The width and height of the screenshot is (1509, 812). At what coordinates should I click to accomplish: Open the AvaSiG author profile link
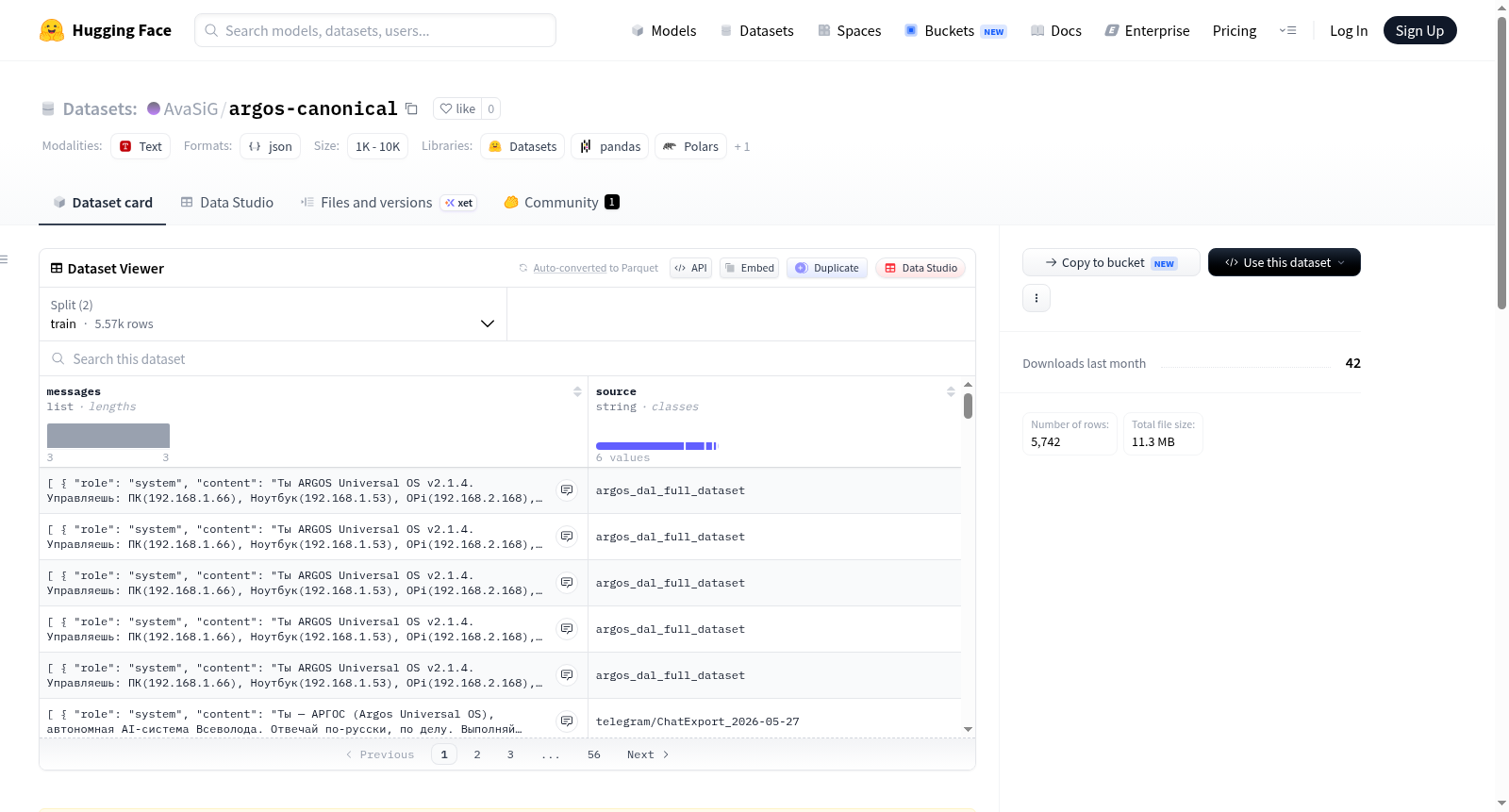(x=191, y=108)
